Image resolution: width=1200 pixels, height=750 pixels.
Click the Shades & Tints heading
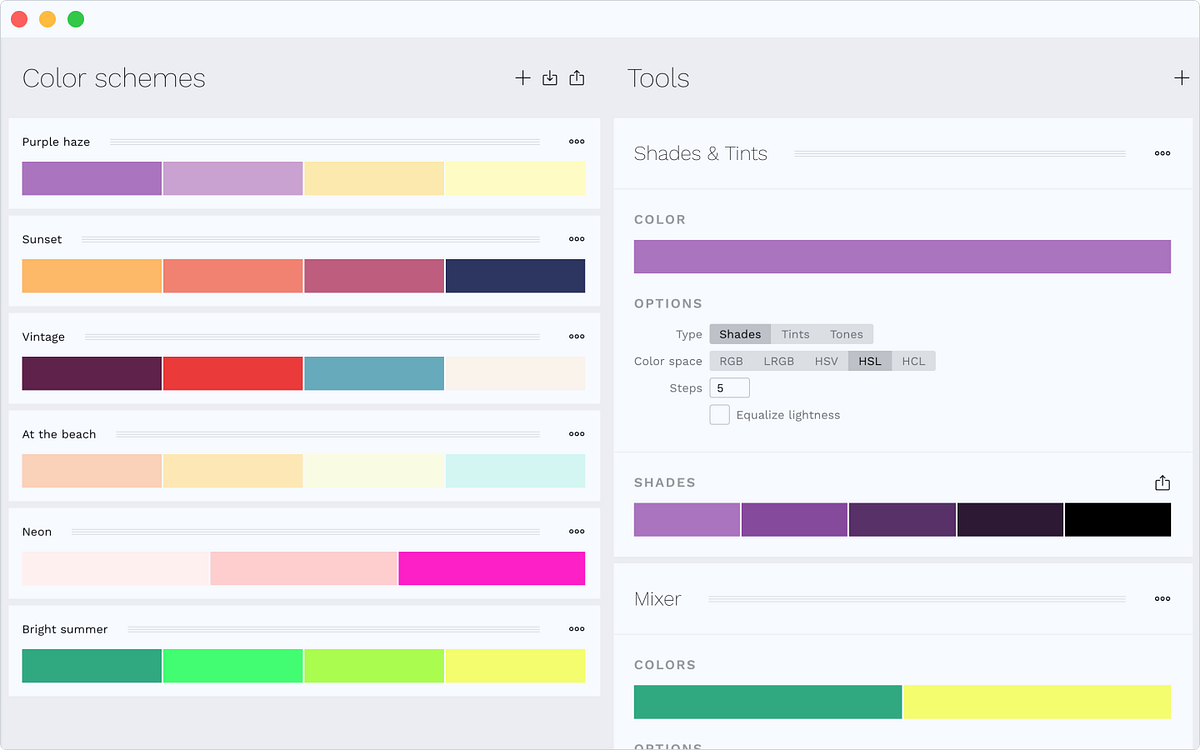[700, 153]
